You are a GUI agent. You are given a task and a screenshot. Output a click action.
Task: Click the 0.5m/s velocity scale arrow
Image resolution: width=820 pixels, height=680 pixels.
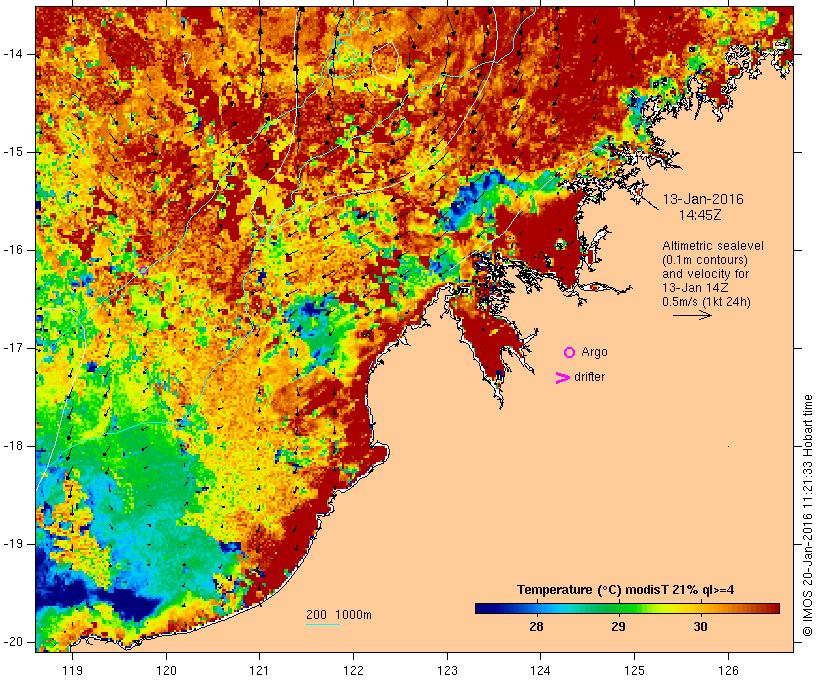coord(692,315)
